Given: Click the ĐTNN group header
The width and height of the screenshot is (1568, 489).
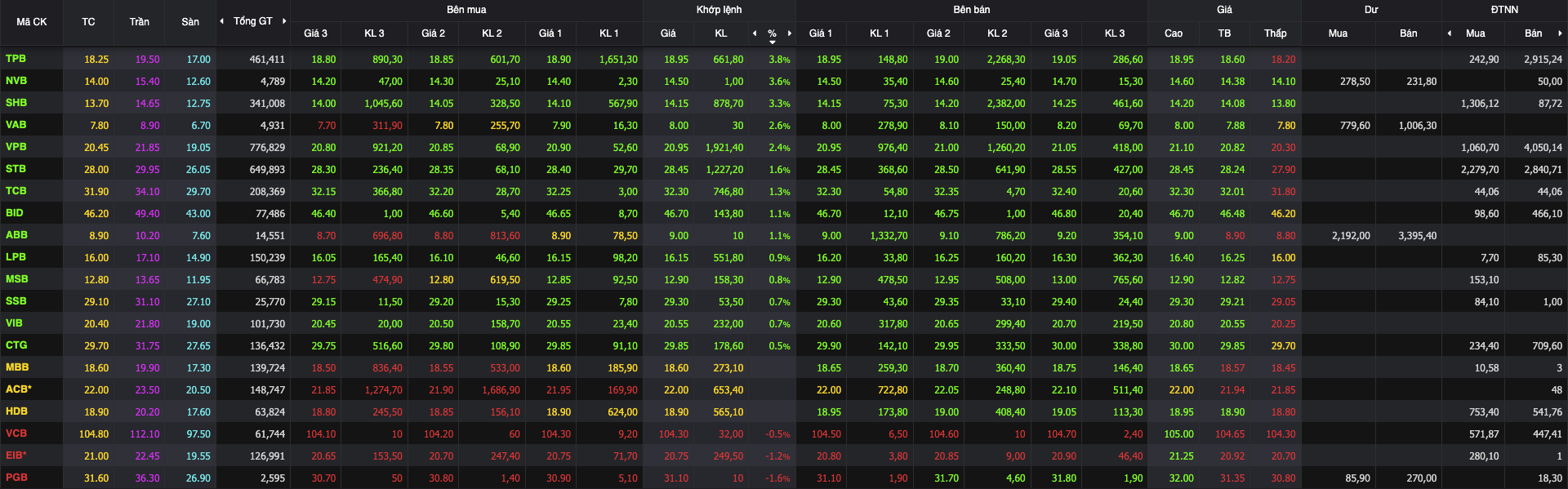Looking at the screenshot, I should pos(1504,10).
